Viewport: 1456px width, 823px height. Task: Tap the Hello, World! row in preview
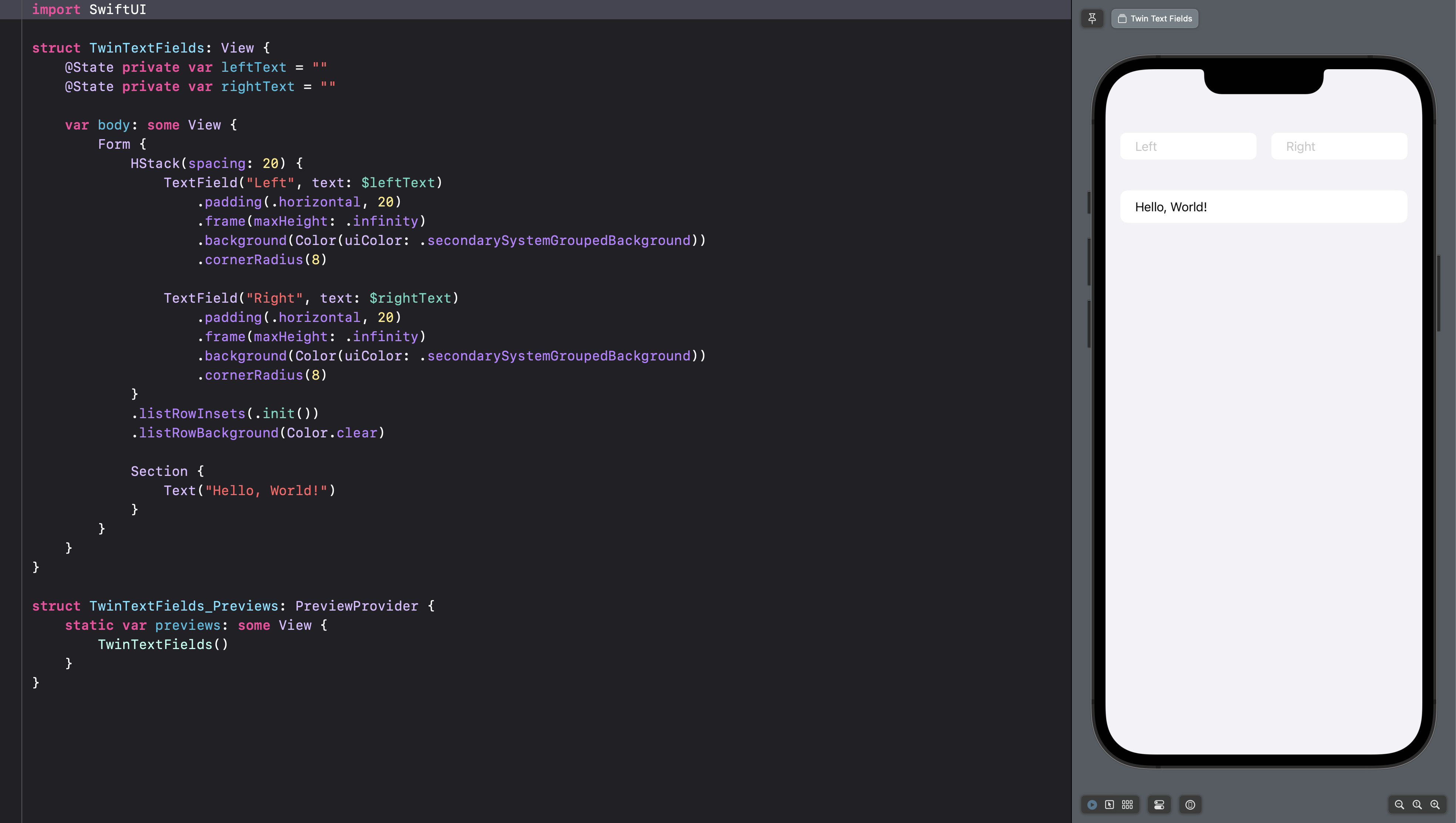point(1263,207)
